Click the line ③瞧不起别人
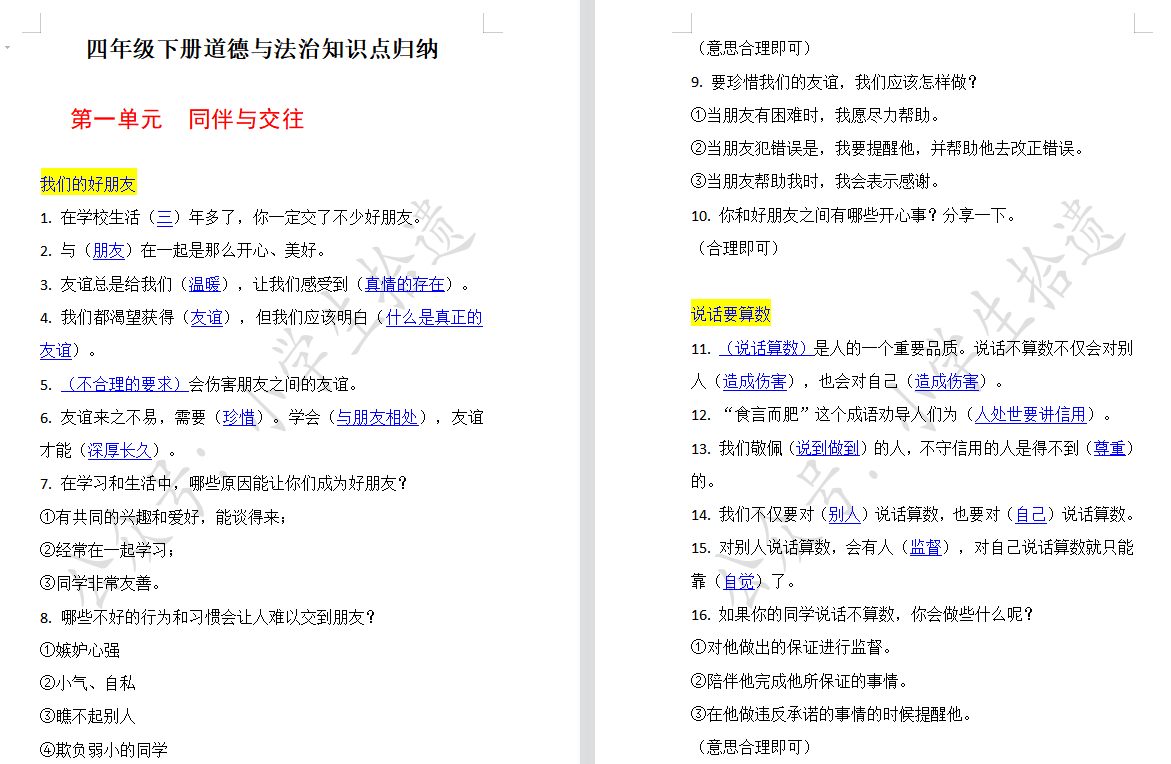Screen dimensions: 1171x764 (x=87, y=717)
